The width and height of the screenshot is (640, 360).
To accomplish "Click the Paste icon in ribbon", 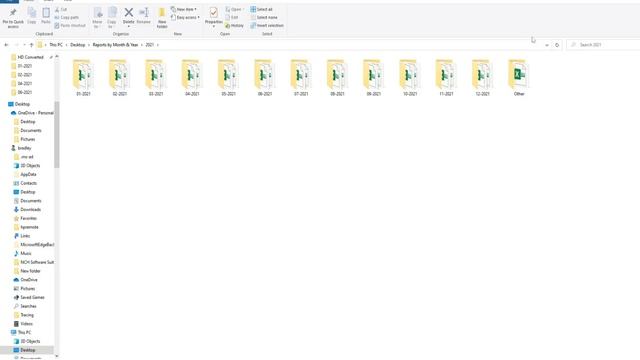I will (x=46, y=13).
